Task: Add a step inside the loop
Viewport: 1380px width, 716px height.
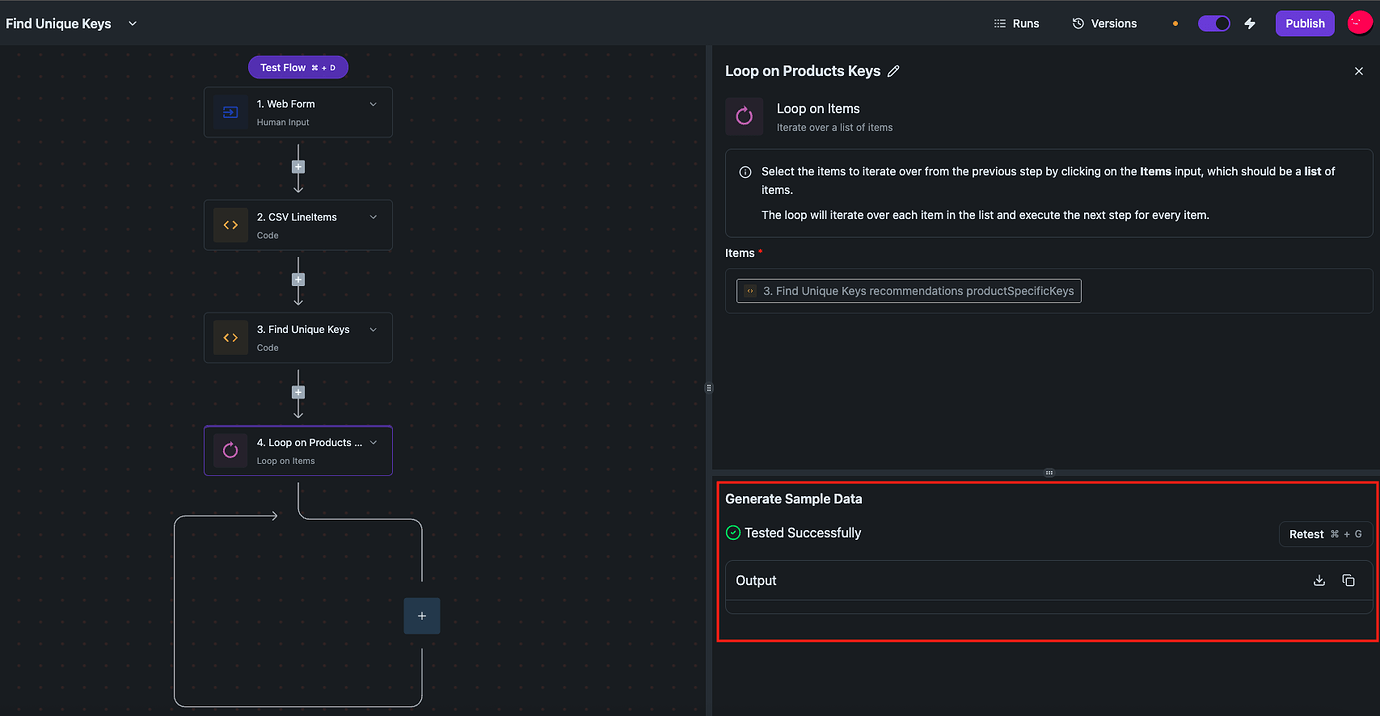Action: point(421,616)
